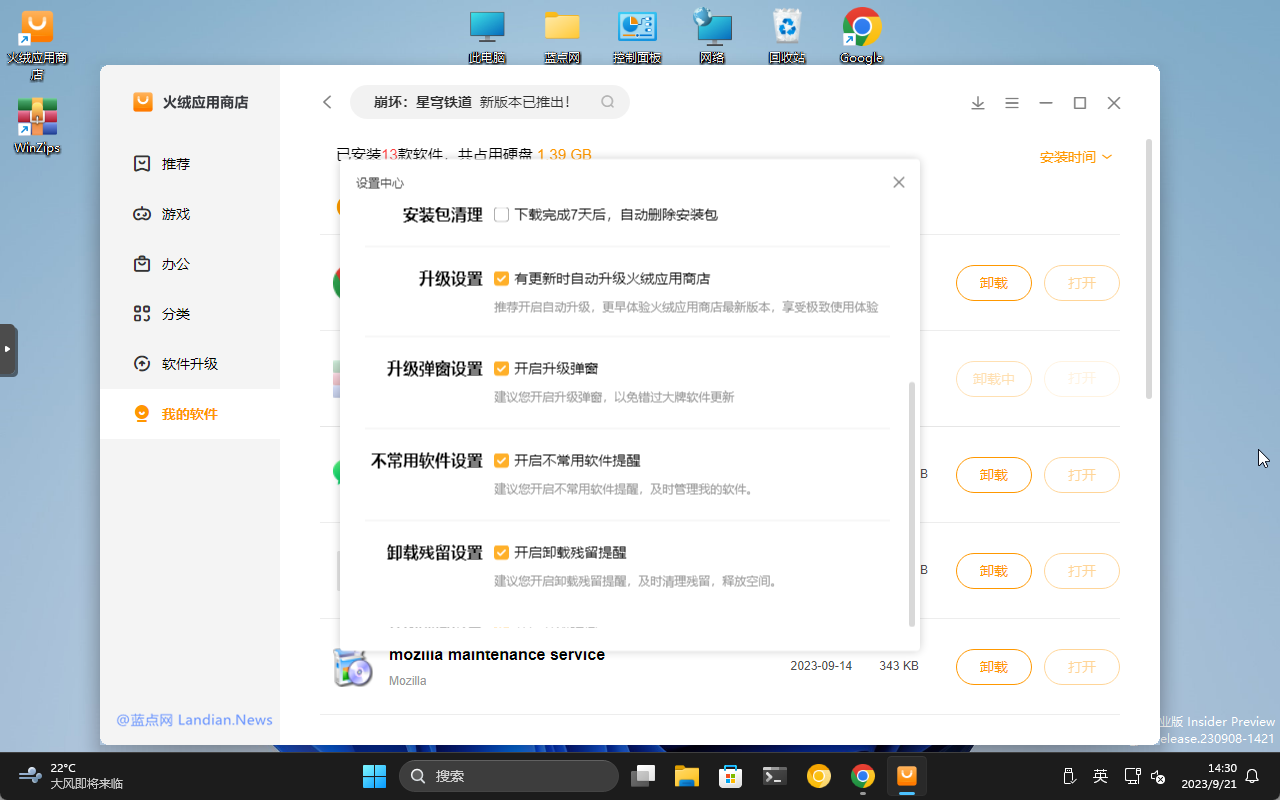Select 办公 in the sidebar

[x=190, y=264]
